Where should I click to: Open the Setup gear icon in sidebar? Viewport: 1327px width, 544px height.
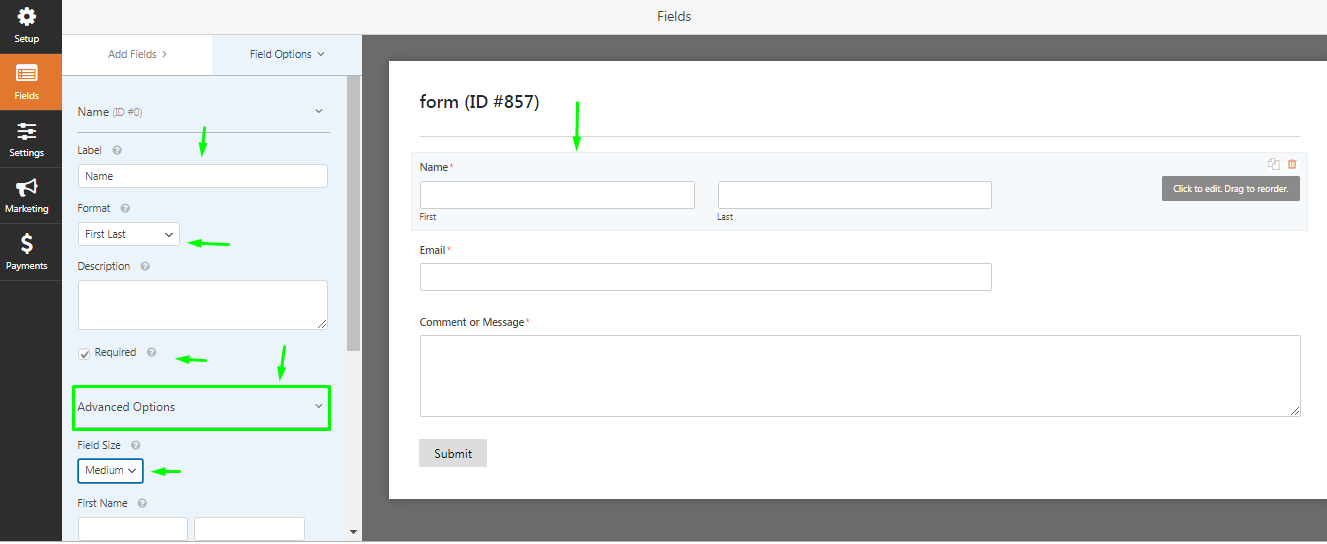point(27,17)
